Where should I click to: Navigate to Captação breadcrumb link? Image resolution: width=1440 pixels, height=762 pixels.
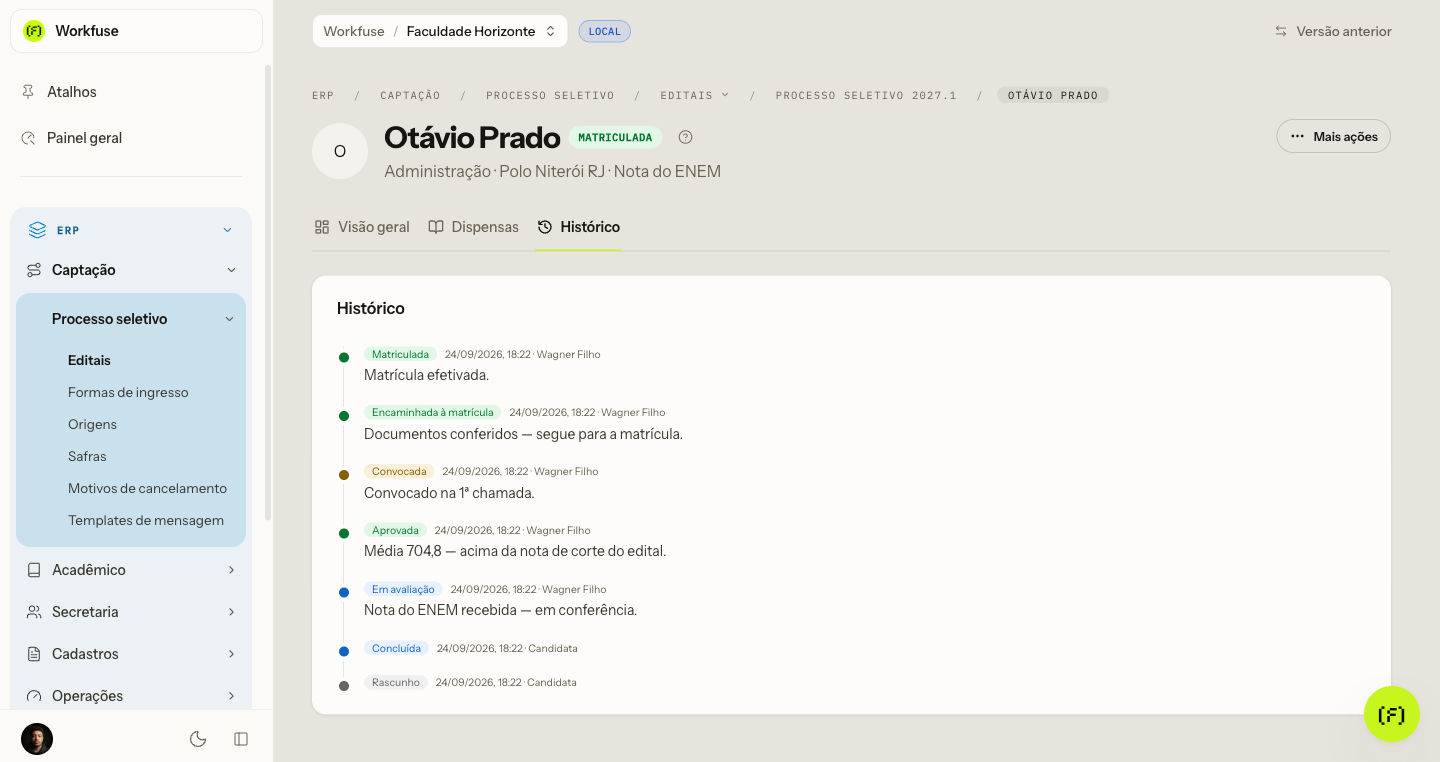click(410, 95)
